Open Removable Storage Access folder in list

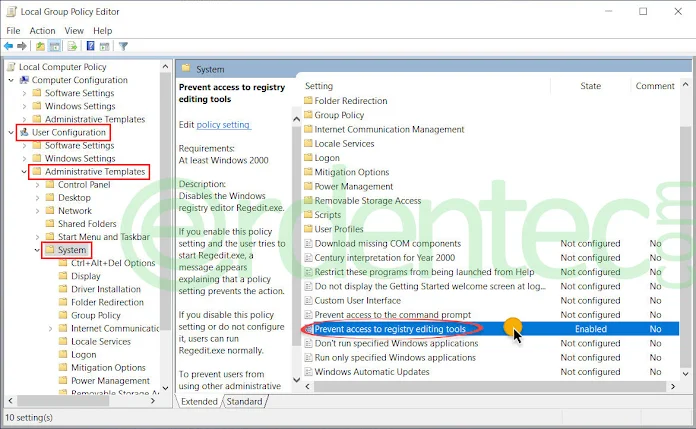tap(368, 201)
